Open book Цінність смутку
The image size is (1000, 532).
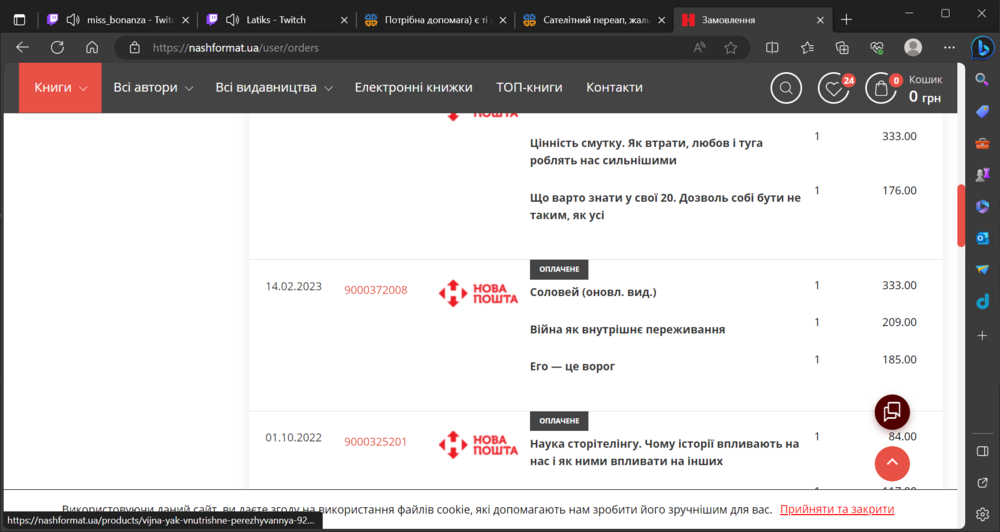pyautogui.click(x=646, y=152)
